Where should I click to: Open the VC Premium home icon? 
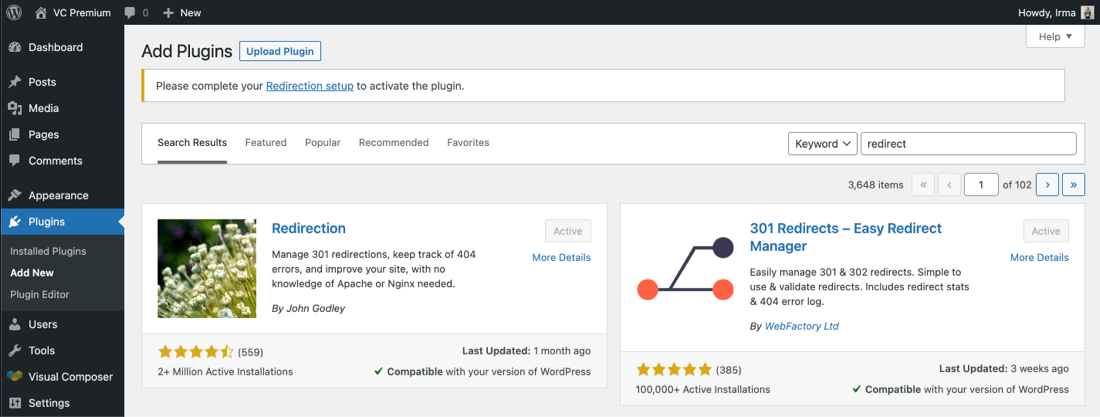coord(41,13)
